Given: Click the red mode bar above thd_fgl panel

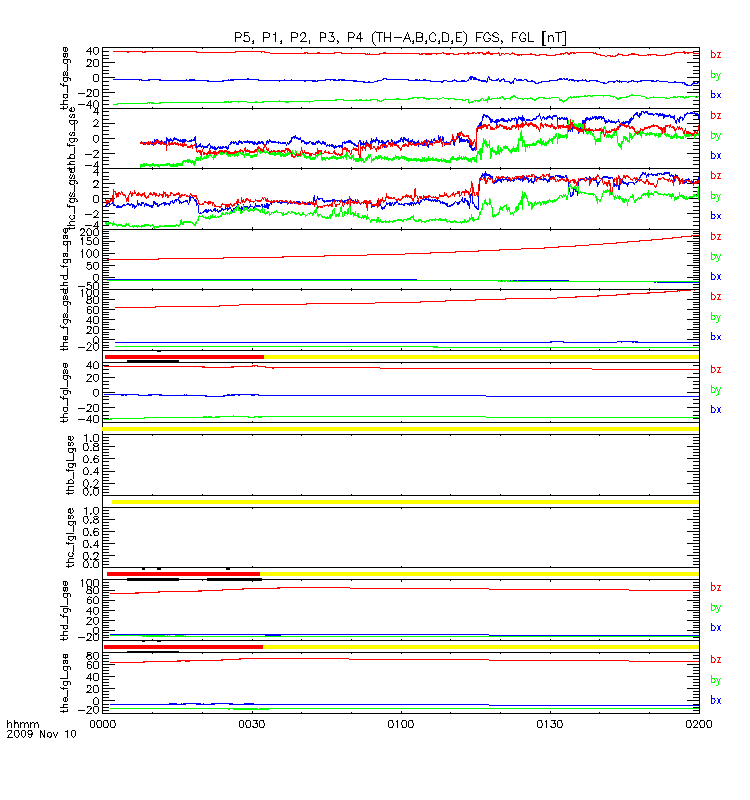Looking at the screenshot, I should point(184,574).
